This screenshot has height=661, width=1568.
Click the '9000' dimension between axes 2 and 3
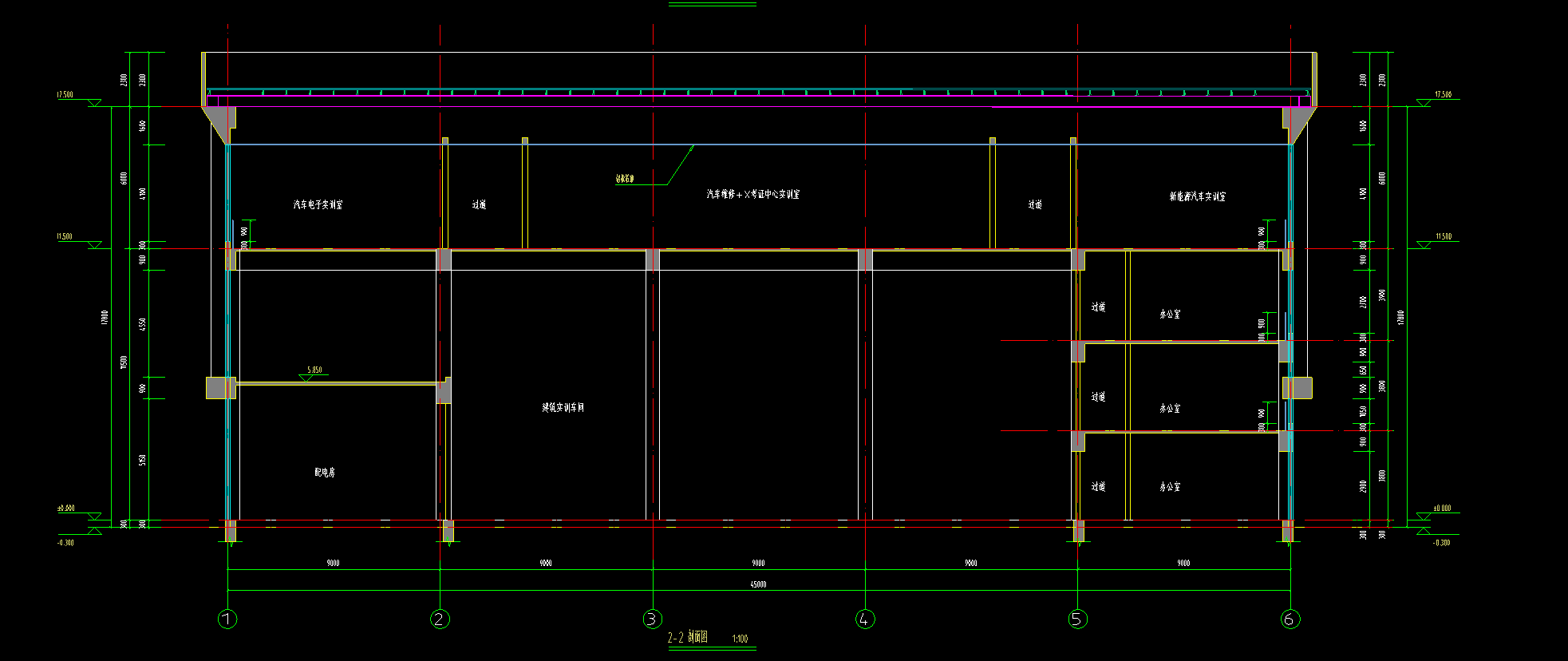pos(545,563)
